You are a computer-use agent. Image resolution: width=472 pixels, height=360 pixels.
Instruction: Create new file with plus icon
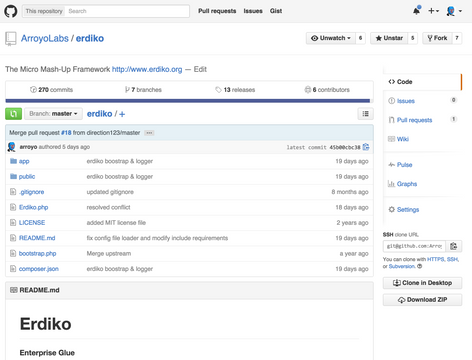tap(122, 114)
